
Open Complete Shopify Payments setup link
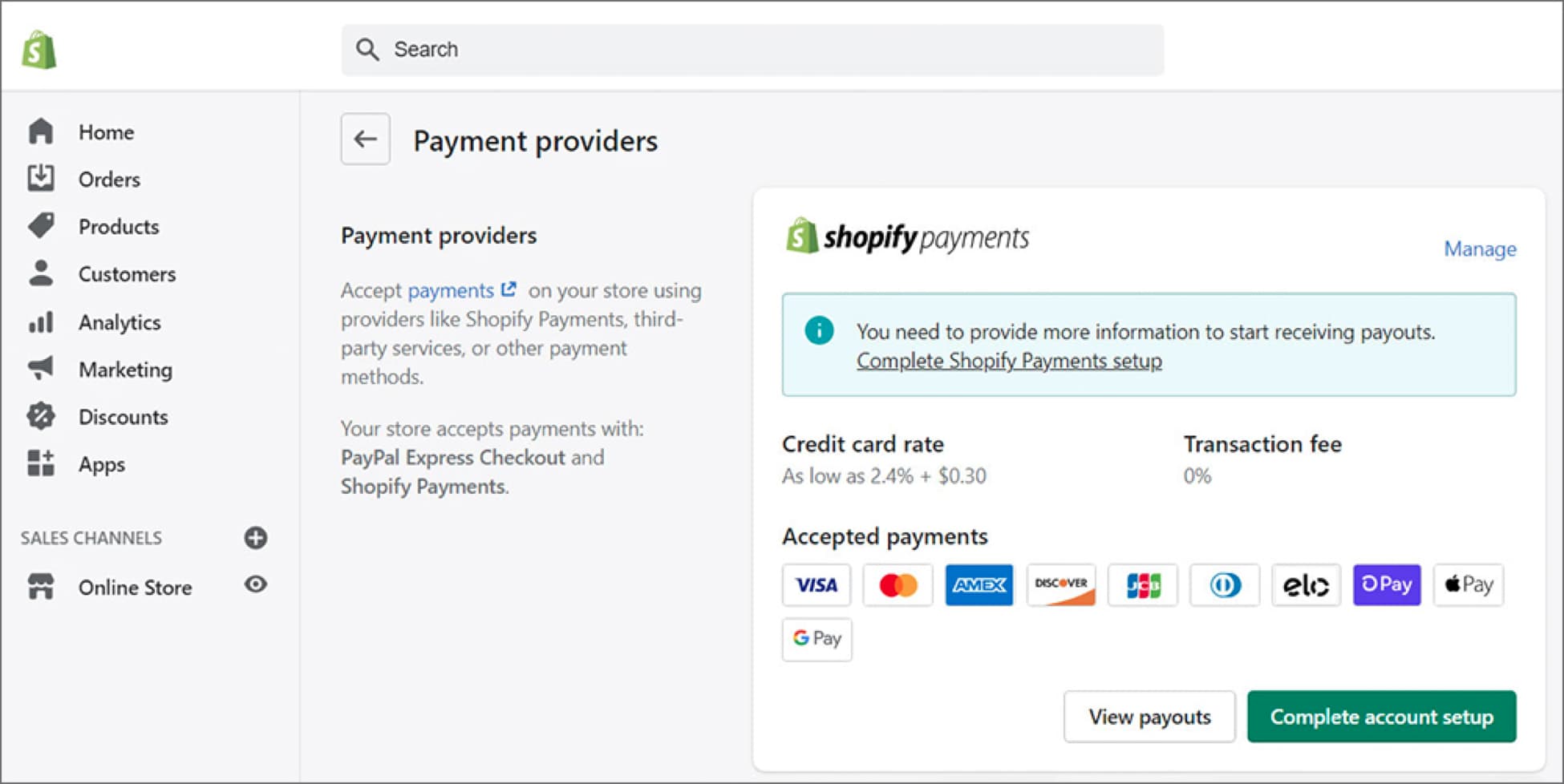(x=1009, y=361)
